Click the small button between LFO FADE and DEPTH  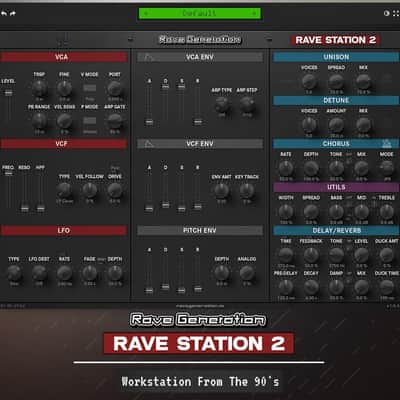pos(102,259)
